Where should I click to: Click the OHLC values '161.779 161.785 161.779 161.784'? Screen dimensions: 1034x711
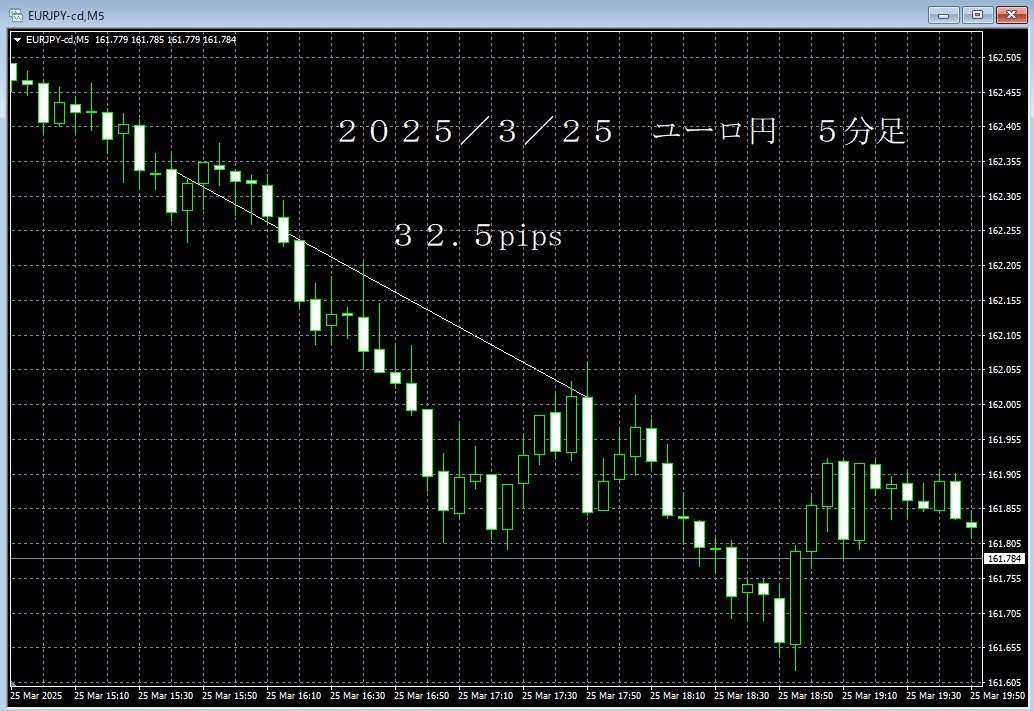click(x=166, y=40)
